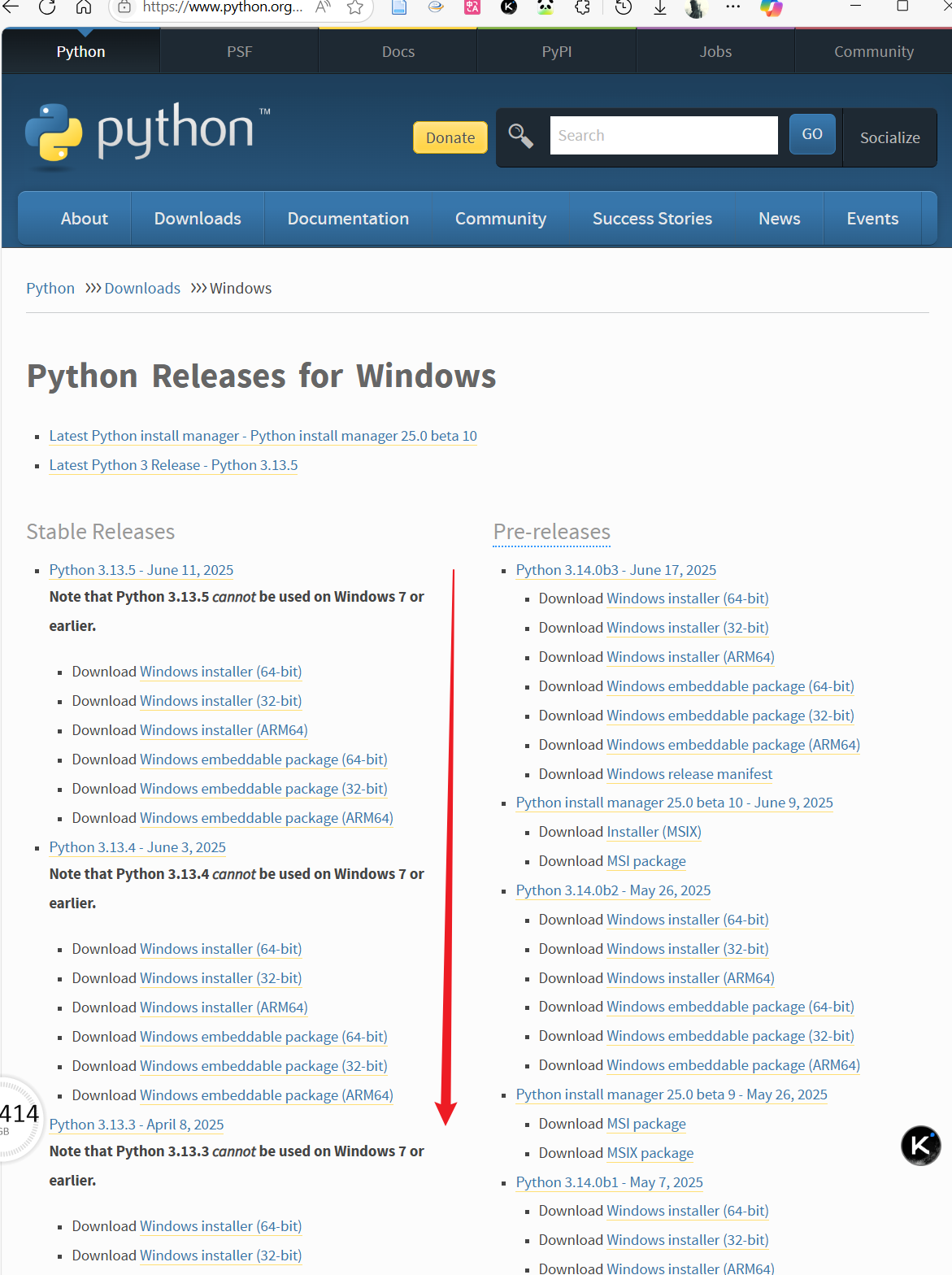Open the browser Settings and more menu
This screenshot has width=952, height=1275.
pos(733,7)
